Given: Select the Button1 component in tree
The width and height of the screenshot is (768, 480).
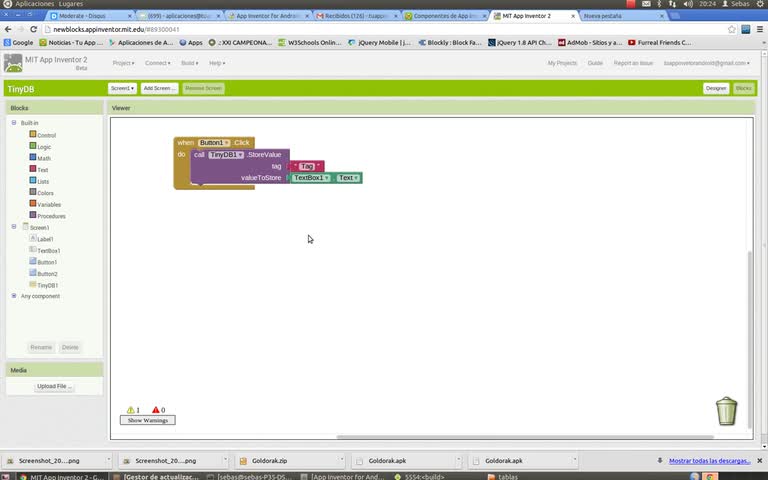Looking at the screenshot, I should 43,262.
